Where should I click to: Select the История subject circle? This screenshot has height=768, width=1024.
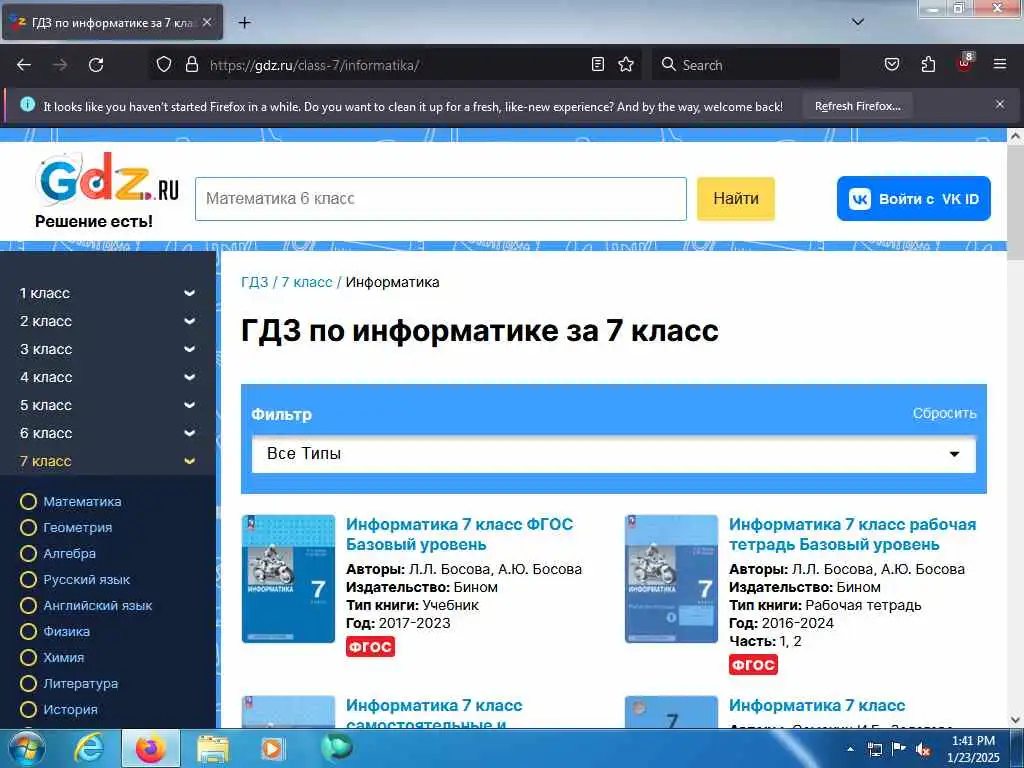(28, 709)
